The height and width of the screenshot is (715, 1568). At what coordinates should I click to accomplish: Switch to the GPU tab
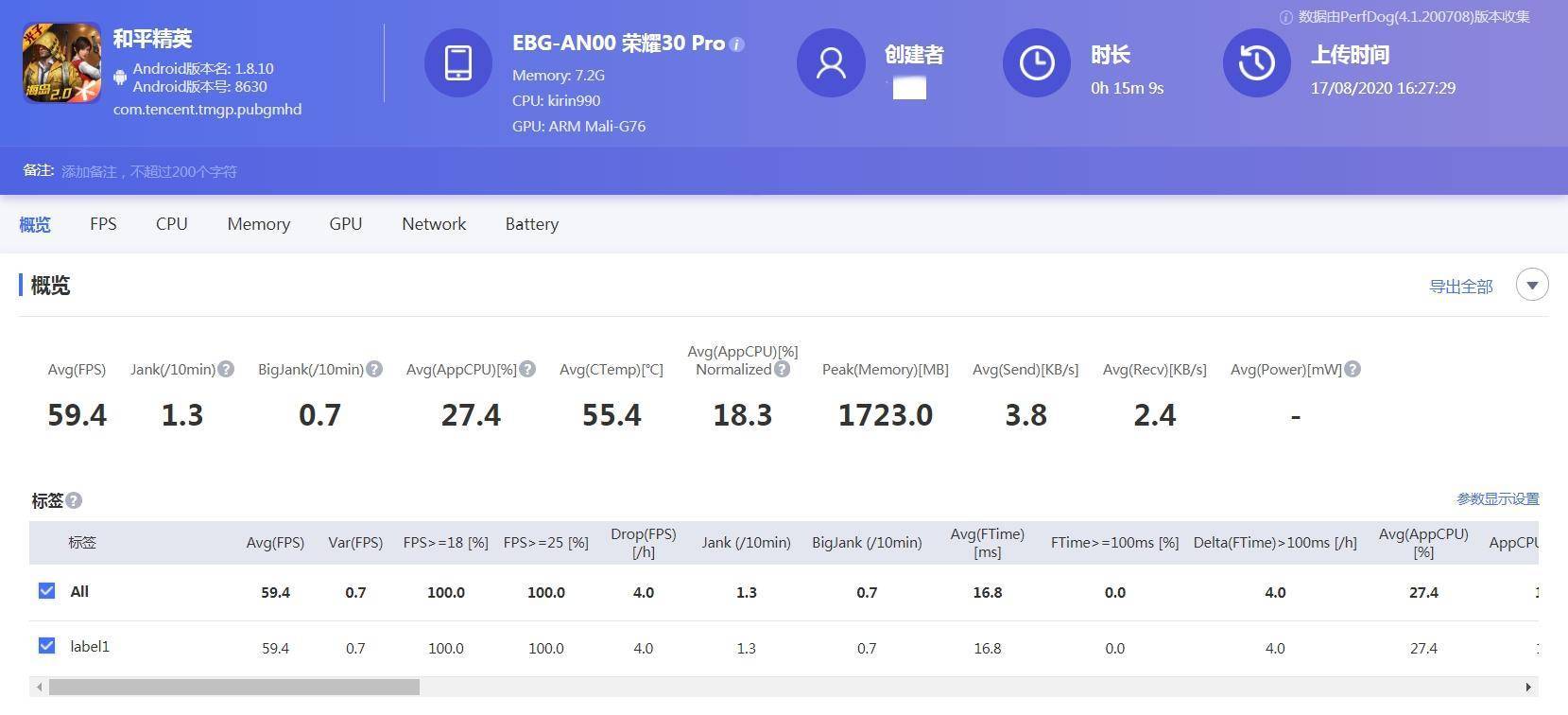coord(346,224)
